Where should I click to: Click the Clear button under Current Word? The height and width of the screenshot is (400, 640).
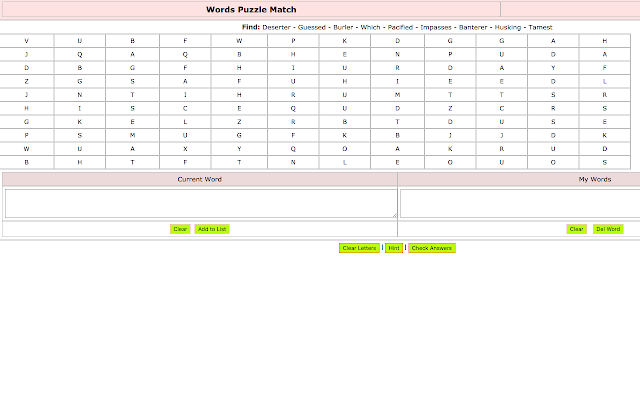click(180, 229)
